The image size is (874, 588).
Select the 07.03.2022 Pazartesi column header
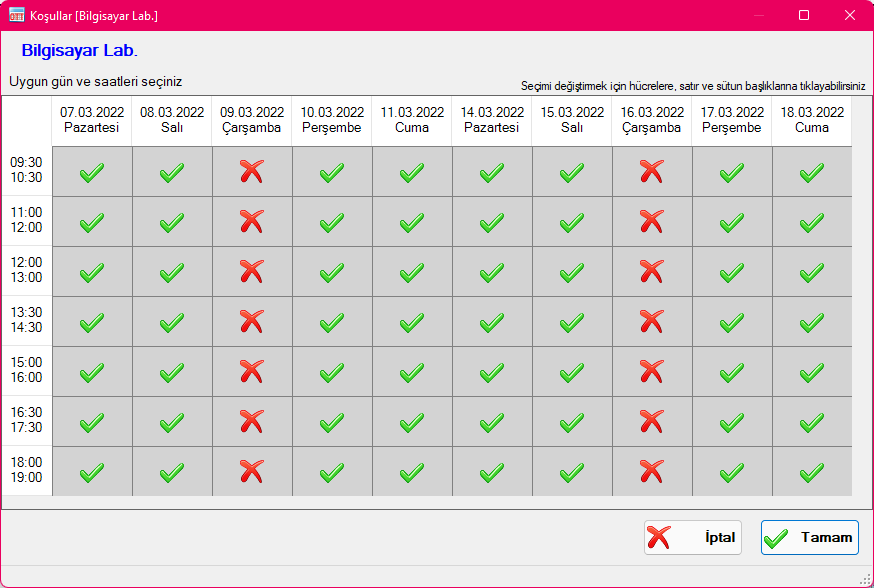tap(92, 120)
